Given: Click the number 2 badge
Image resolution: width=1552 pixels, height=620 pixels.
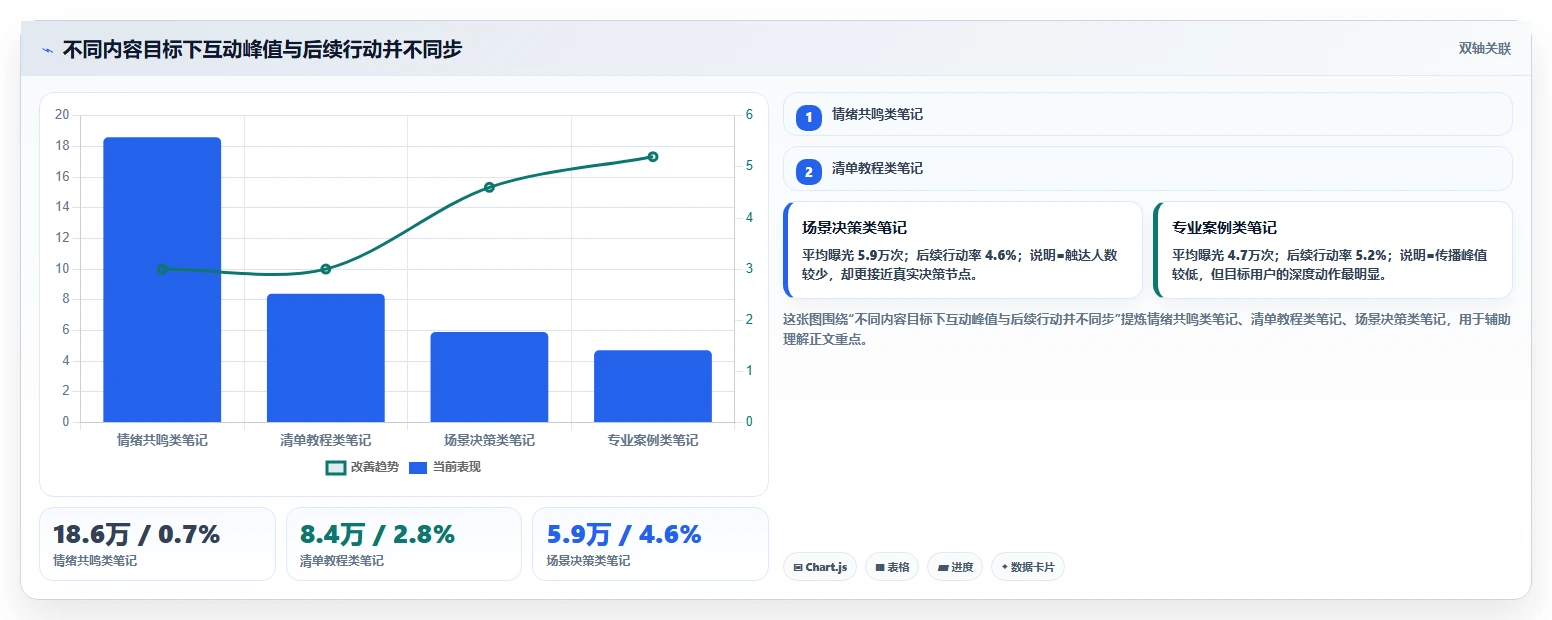Looking at the screenshot, I should click(x=809, y=172).
